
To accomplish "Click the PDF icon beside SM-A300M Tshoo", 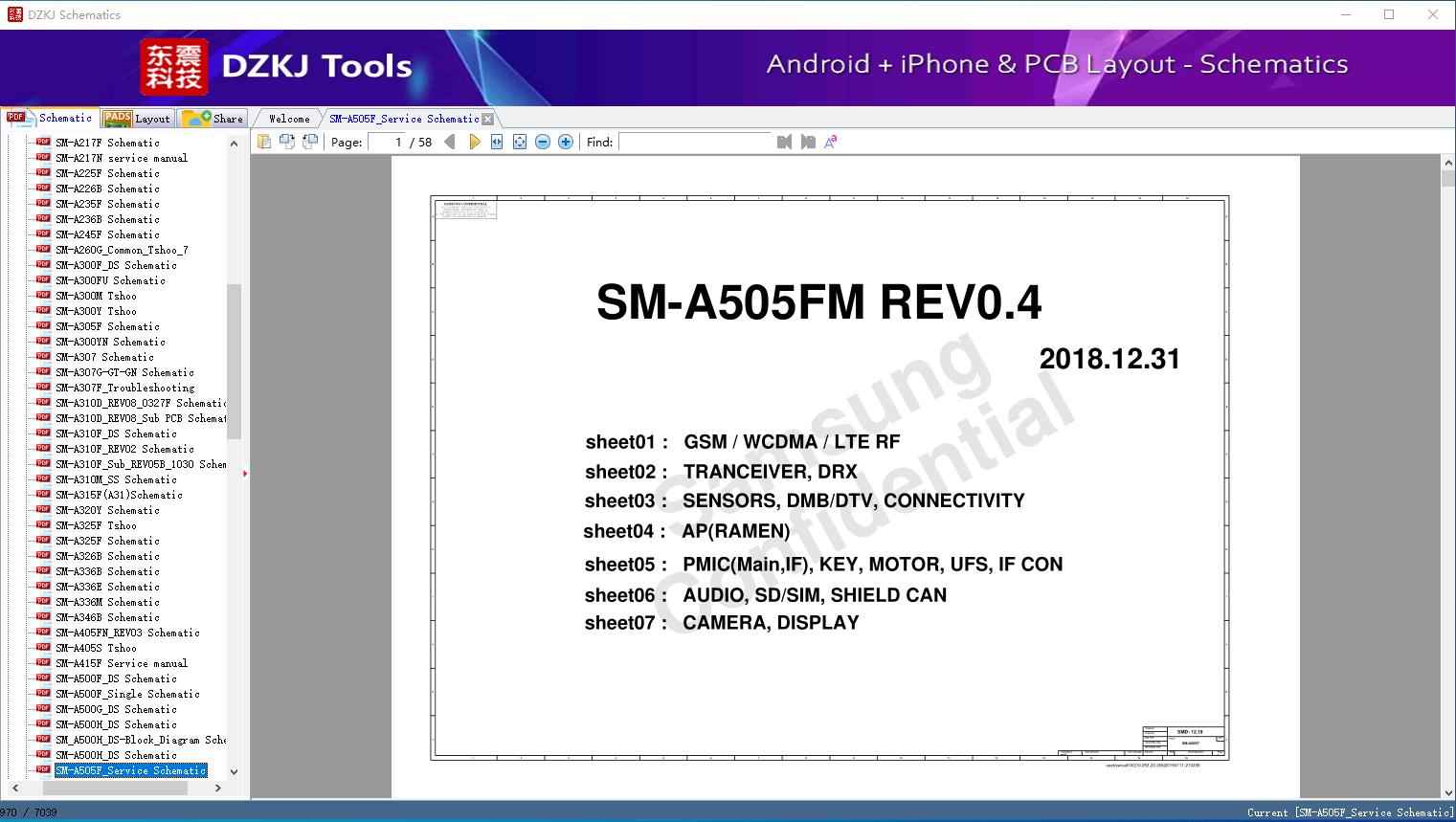I will point(43,295).
